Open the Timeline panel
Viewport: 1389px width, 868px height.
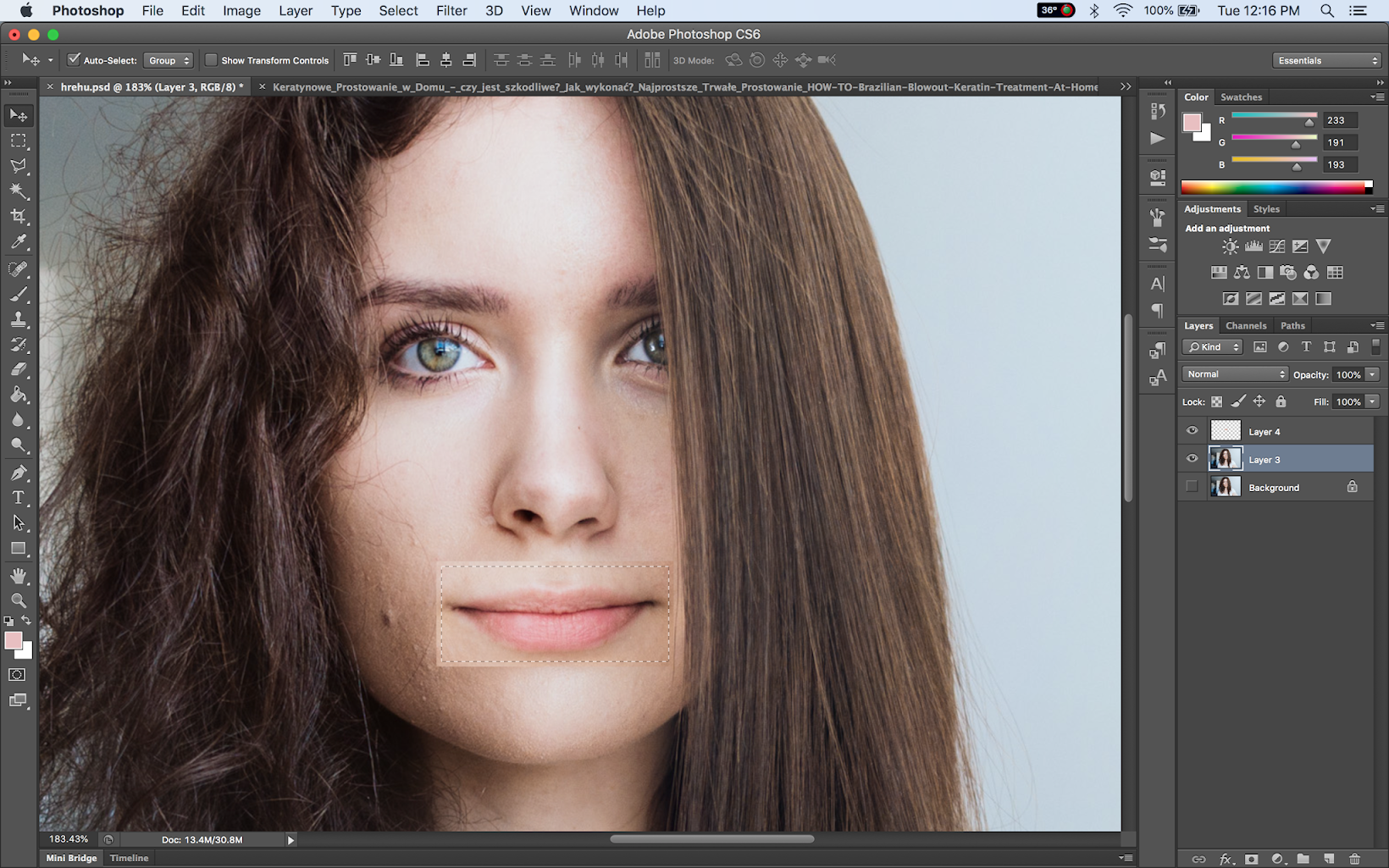(129, 858)
